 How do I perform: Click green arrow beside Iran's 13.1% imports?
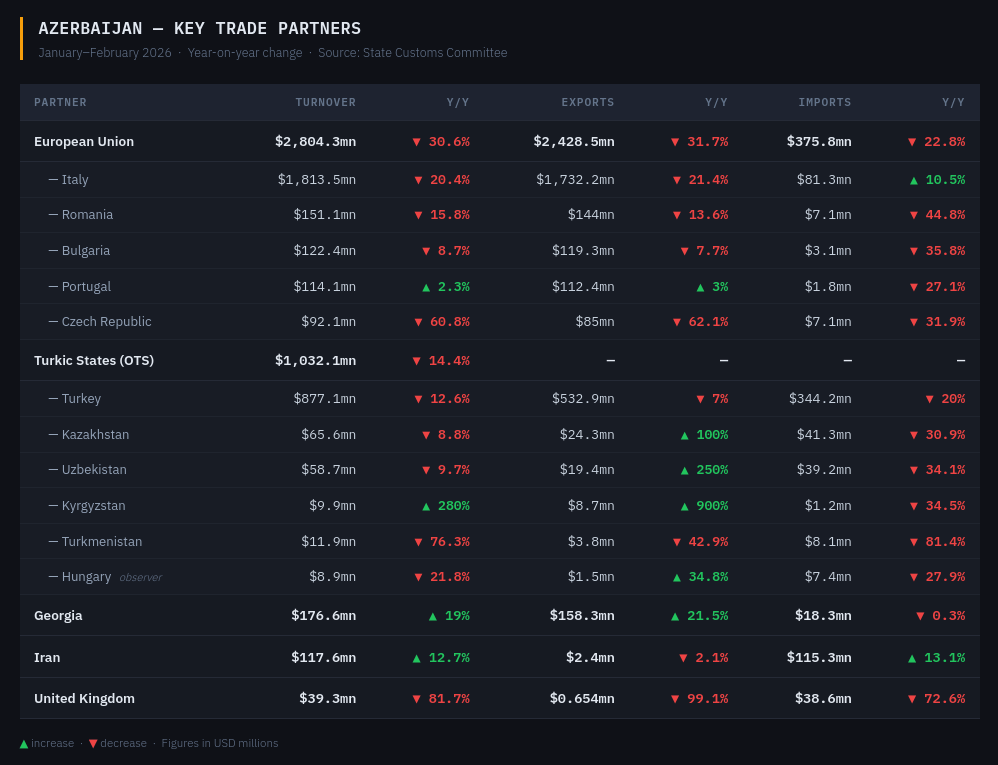click(x=912, y=658)
